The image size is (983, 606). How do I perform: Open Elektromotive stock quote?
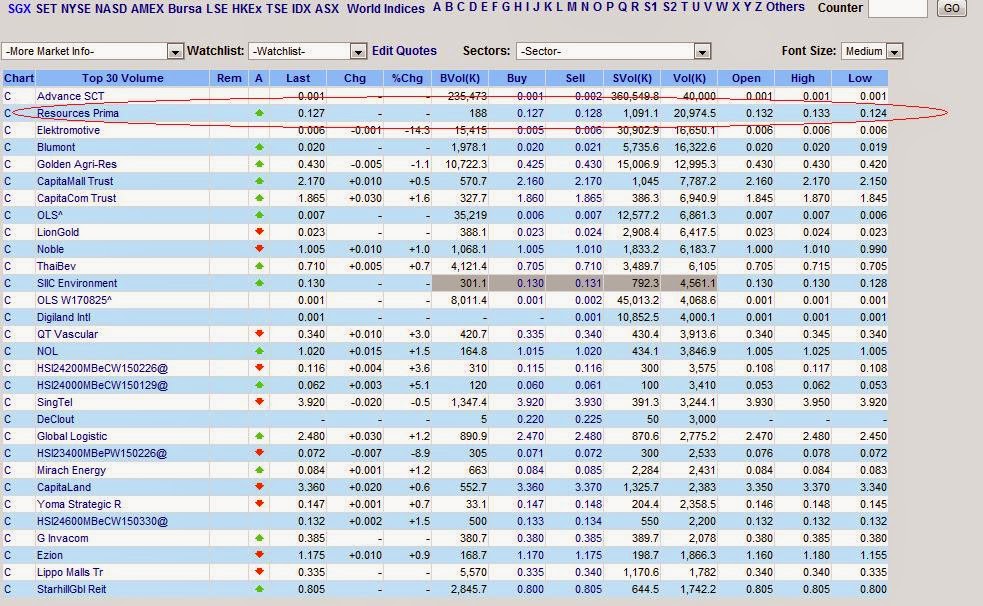point(68,130)
